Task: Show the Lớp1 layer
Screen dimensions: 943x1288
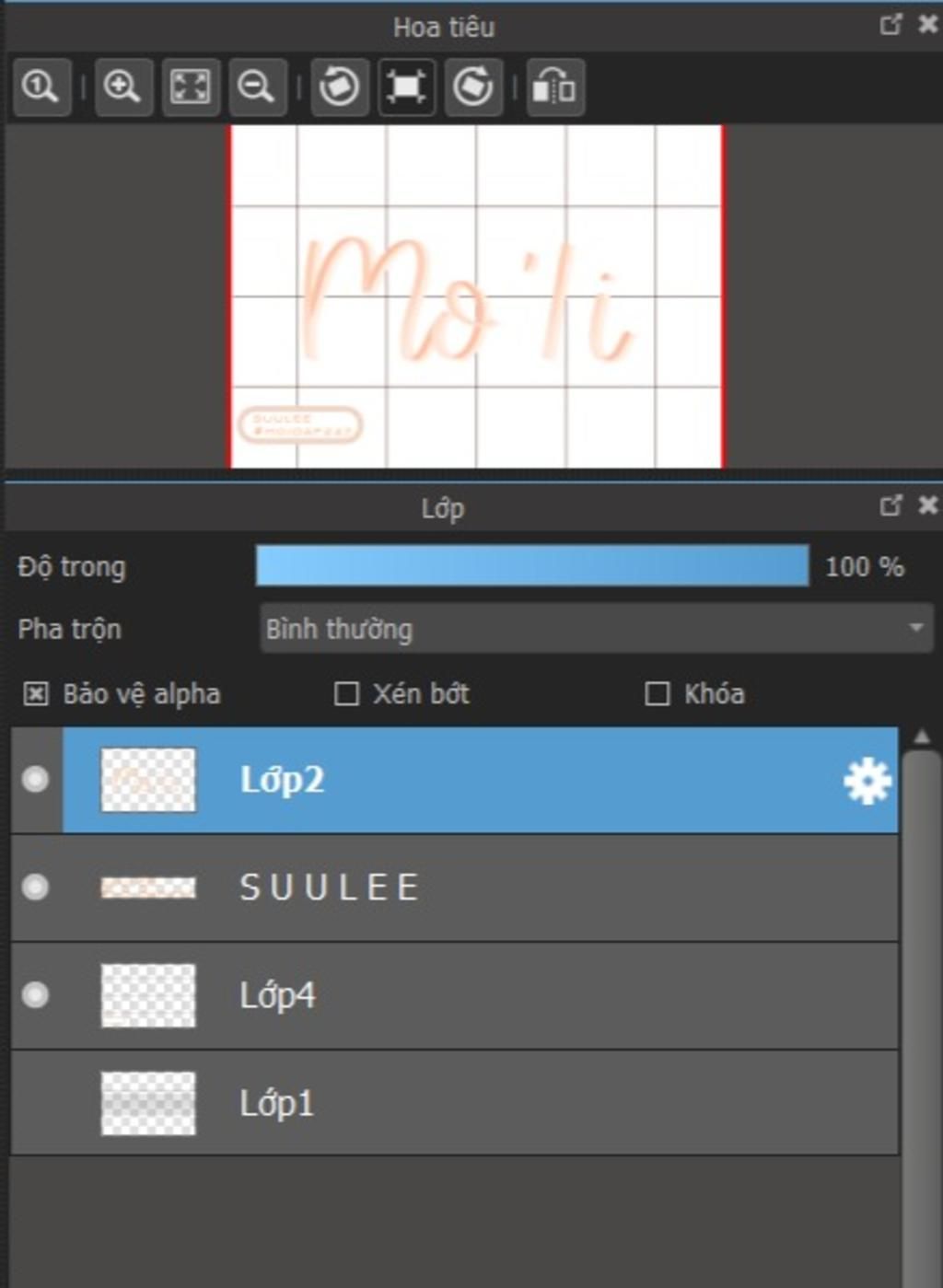Action: (35, 1102)
